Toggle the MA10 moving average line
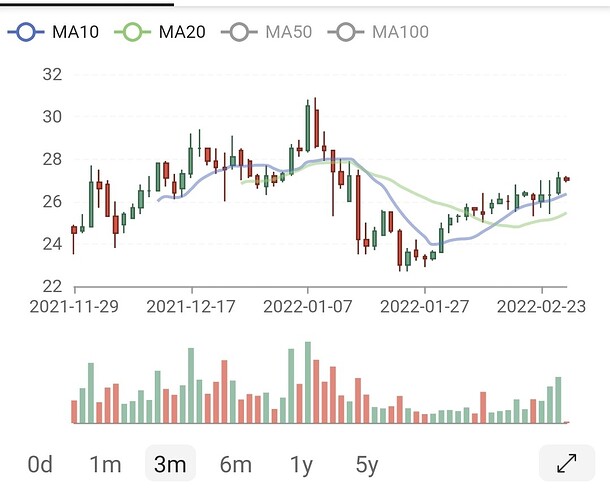The image size is (610, 500). (x=53, y=32)
